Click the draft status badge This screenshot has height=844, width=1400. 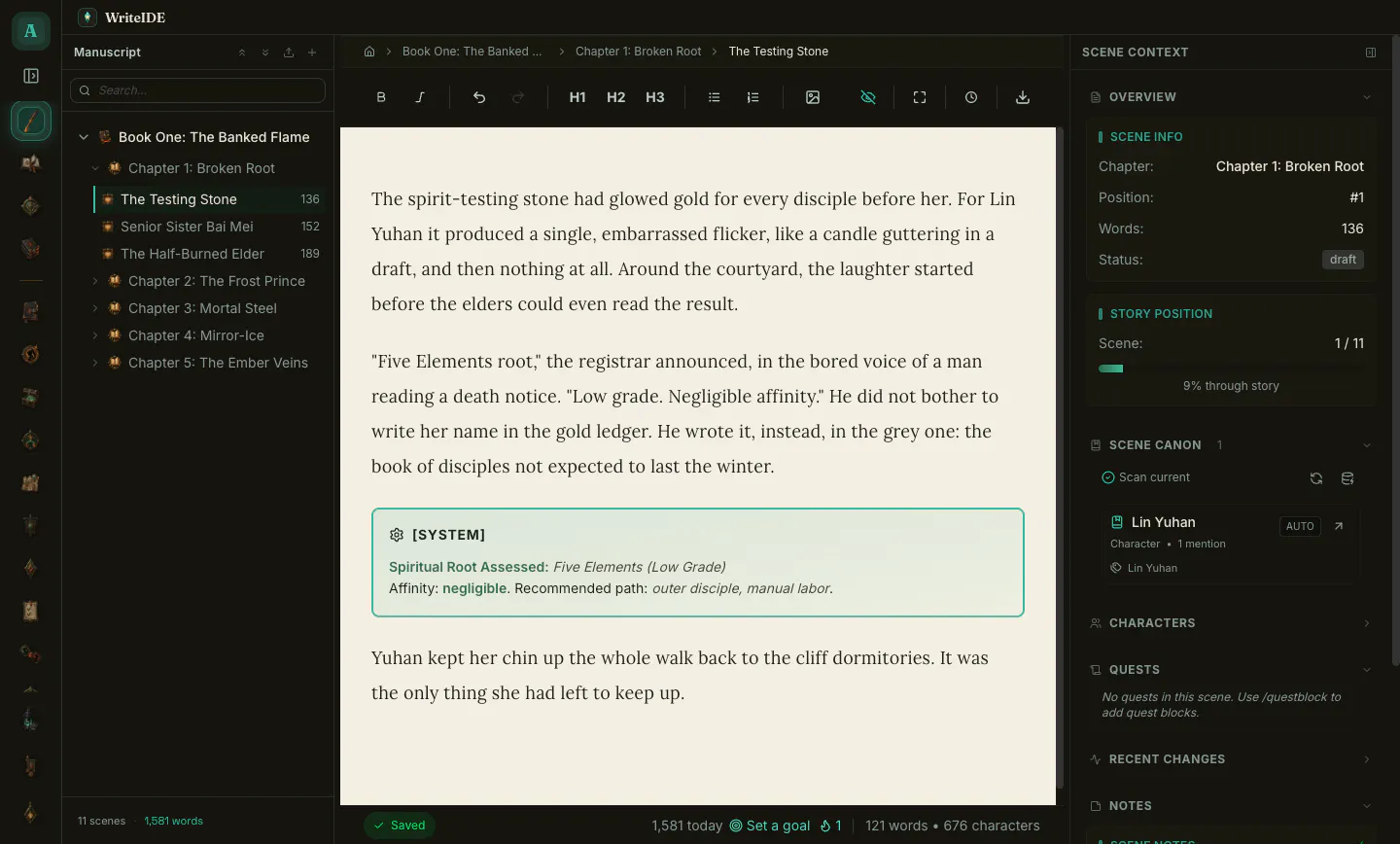[x=1344, y=260]
